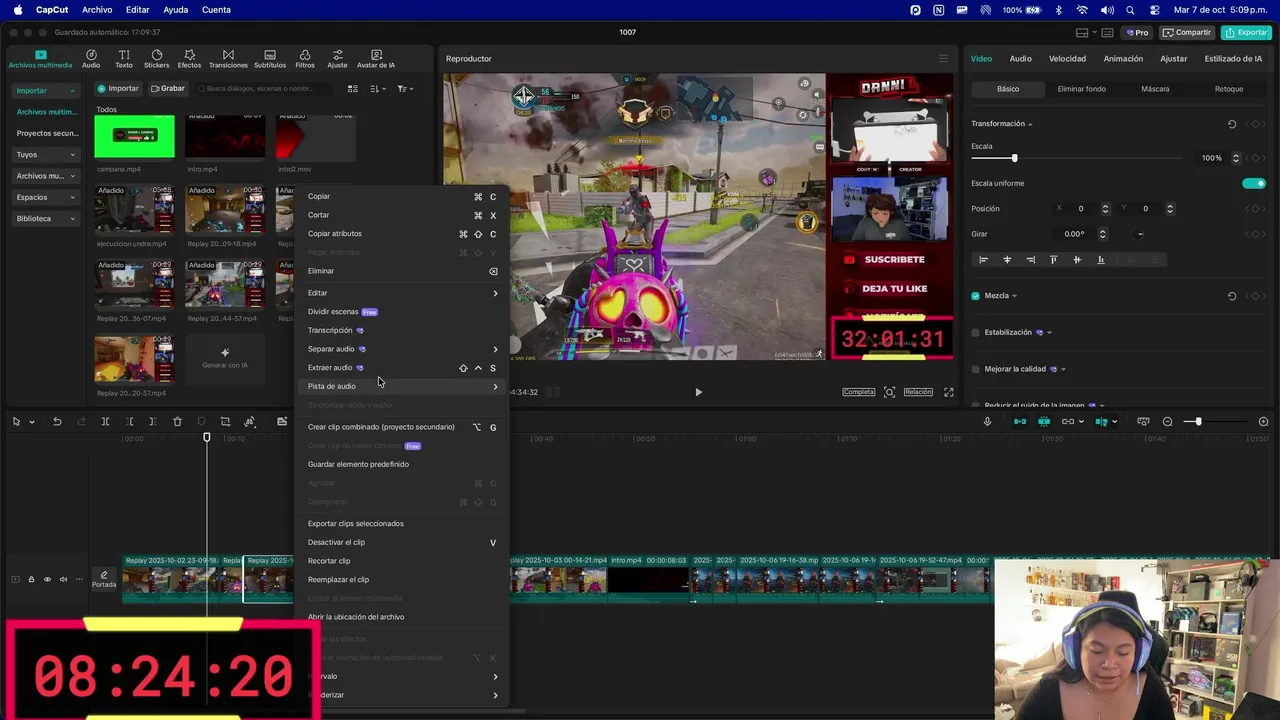The height and width of the screenshot is (720, 1280).
Task: Switch media library to grid view icon
Action: 352,89
